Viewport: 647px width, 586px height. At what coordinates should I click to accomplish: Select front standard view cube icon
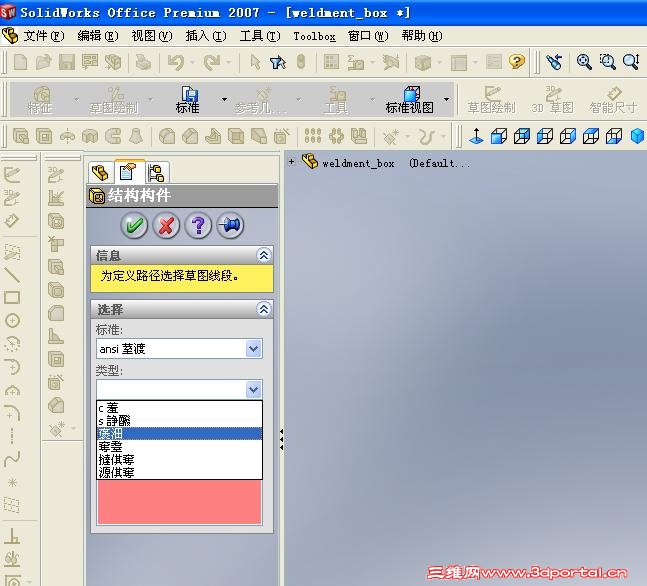coord(499,136)
